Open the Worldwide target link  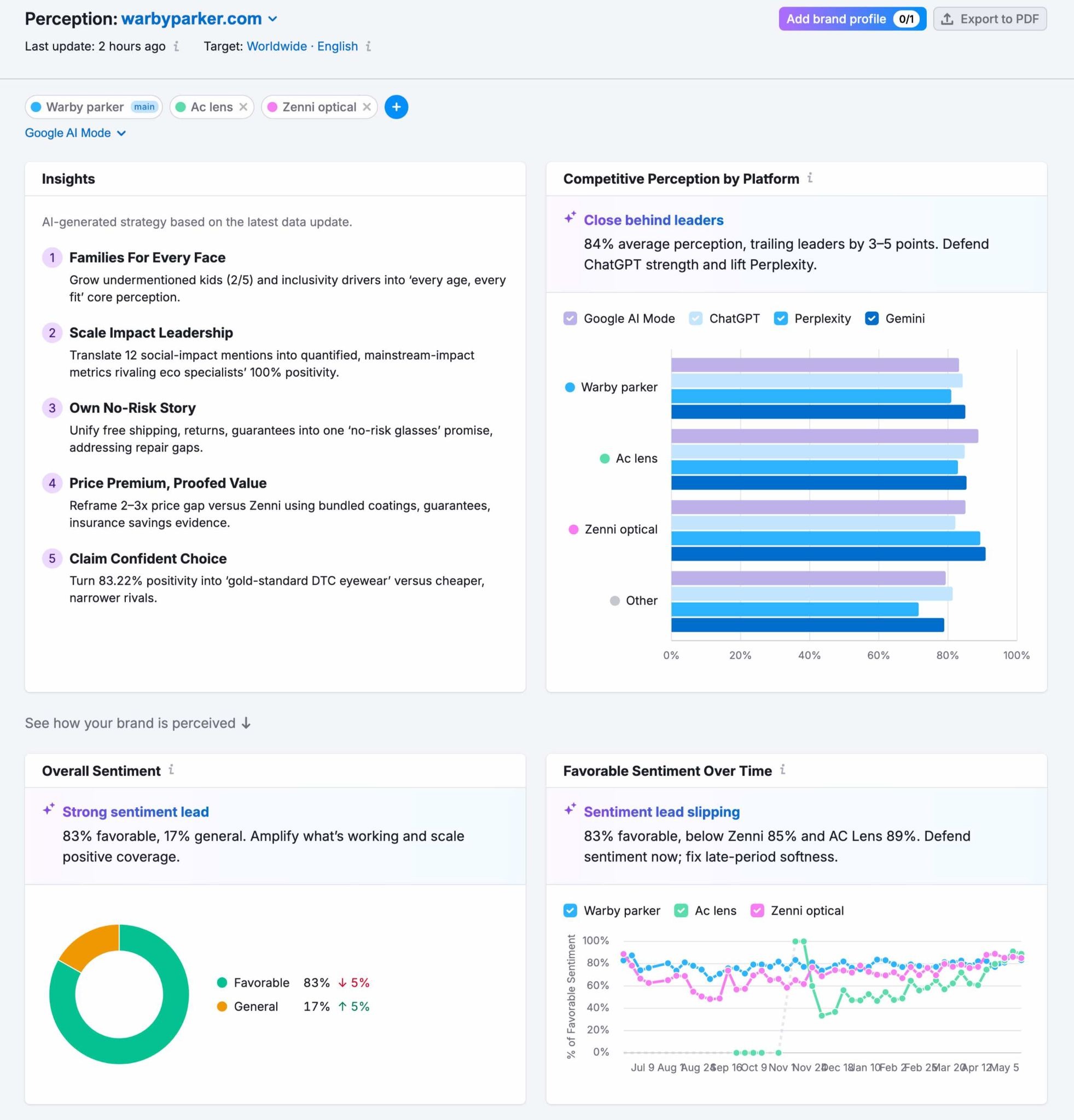coord(277,46)
